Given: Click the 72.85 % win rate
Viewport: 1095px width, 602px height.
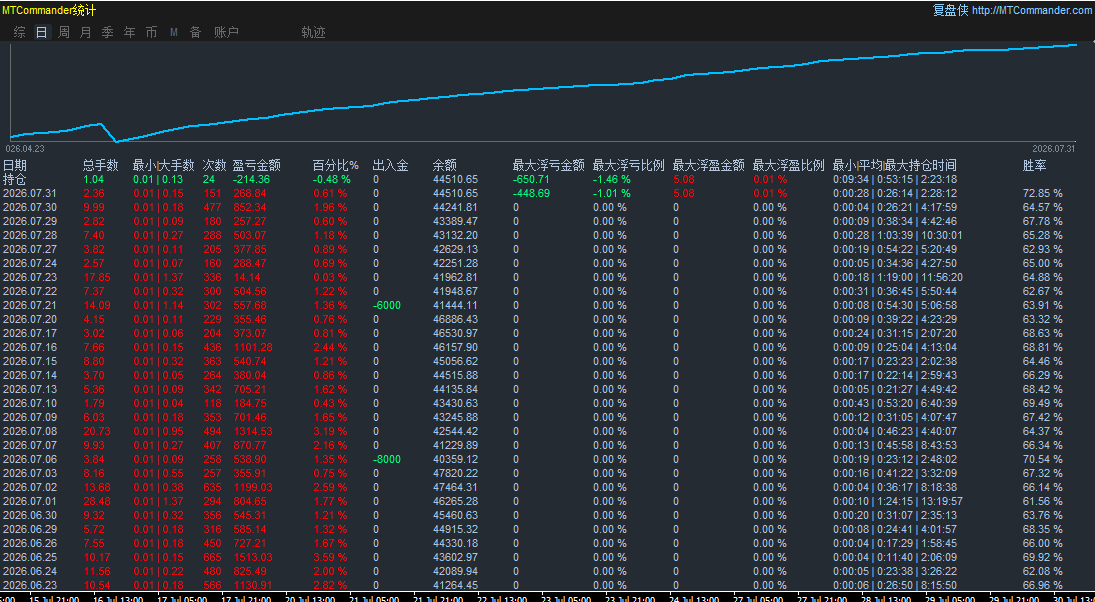Looking at the screenshot, I should (x=1043, y=193).
